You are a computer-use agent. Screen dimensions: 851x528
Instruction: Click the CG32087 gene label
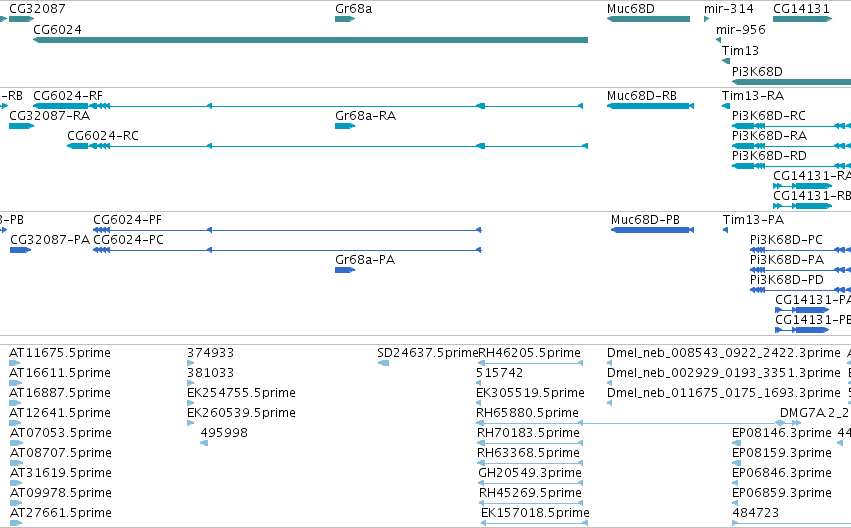pyautogui.click(x=37, y=9)
